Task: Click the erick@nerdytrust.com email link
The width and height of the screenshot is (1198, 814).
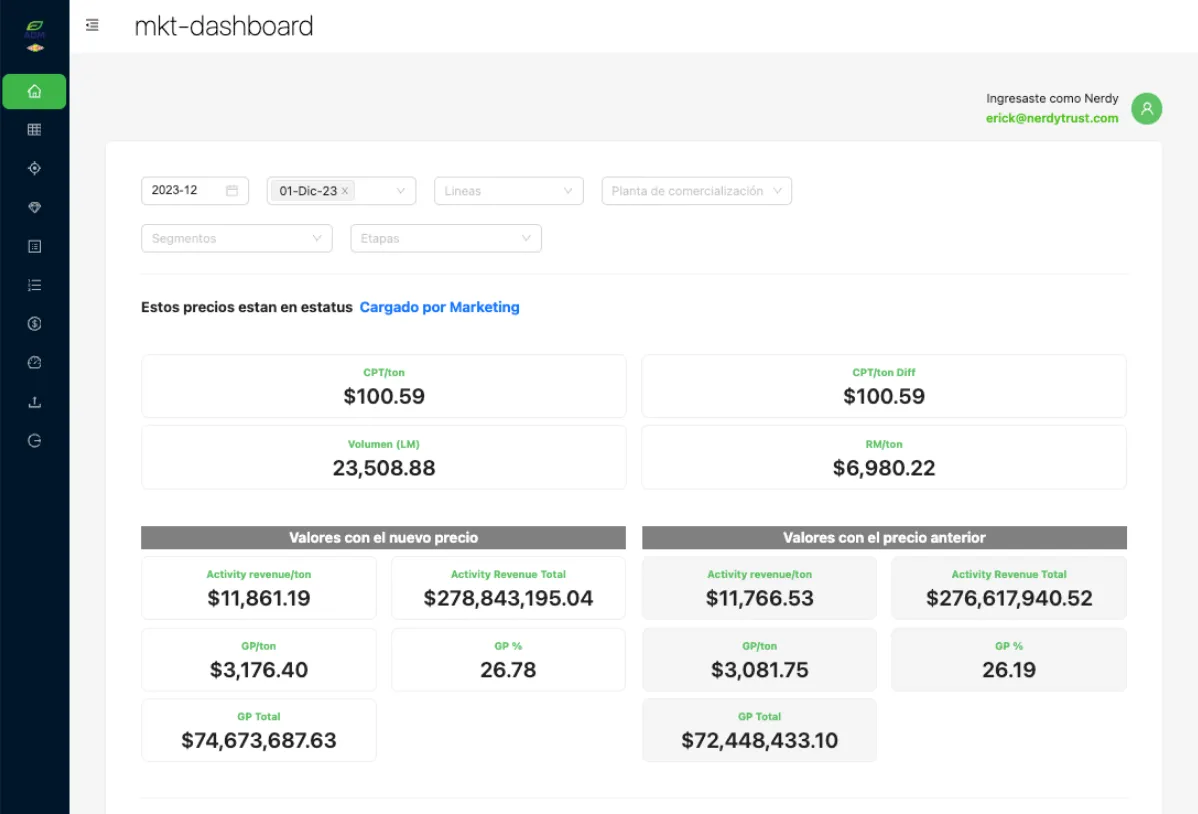Action: point(1051,118)
